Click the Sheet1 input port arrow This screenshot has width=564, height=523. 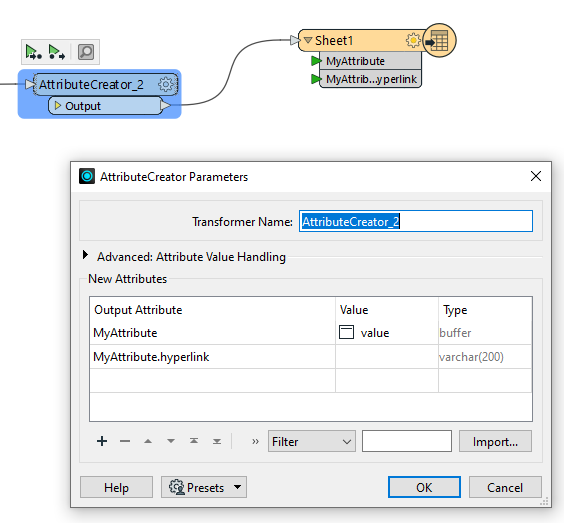tap(295, 40)
